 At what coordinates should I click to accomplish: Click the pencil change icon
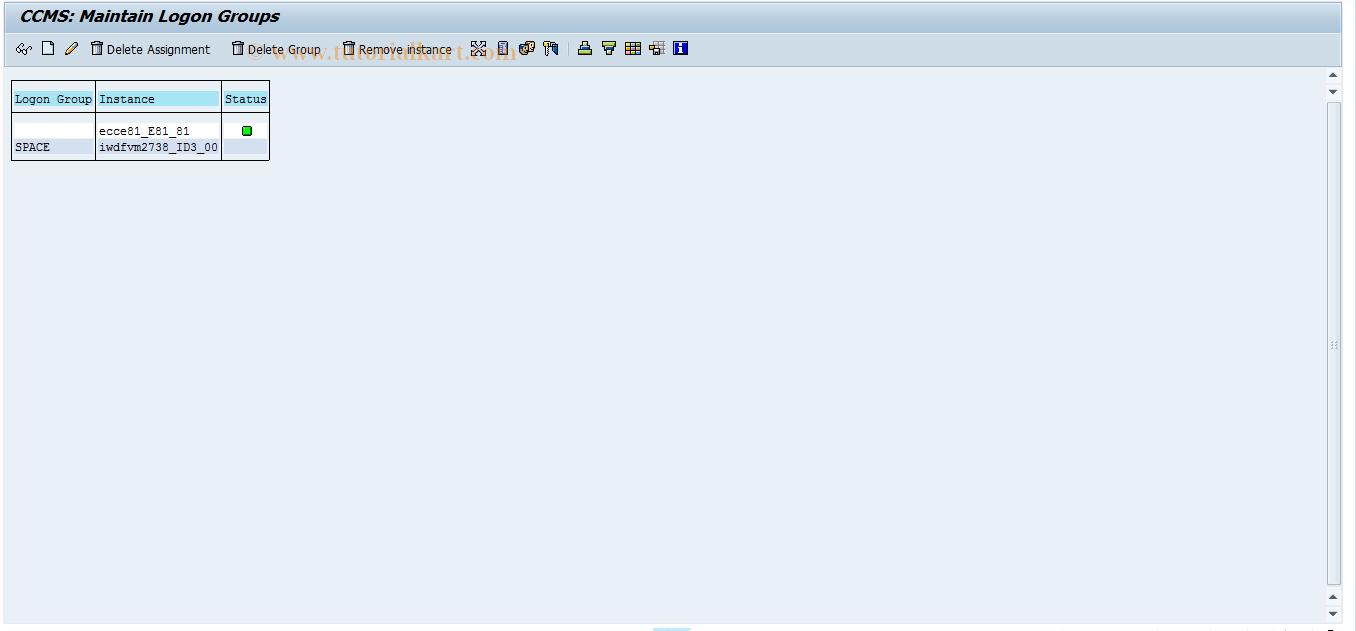pos(71,48)
